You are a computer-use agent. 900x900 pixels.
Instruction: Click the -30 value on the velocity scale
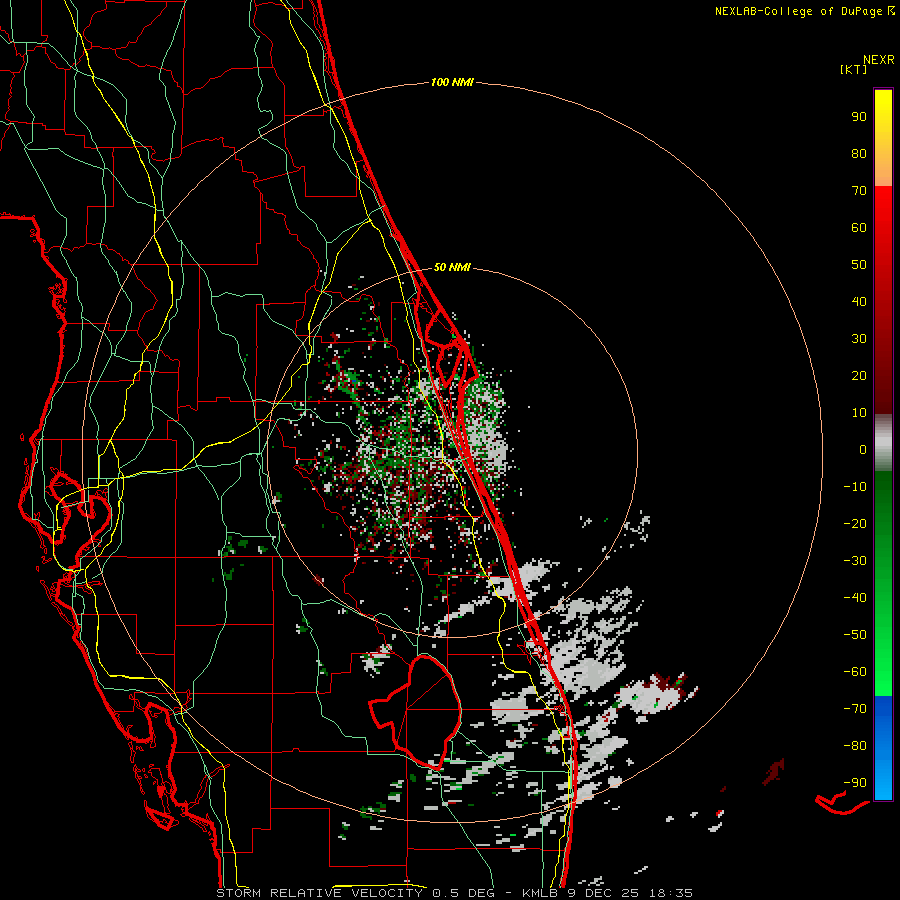[x=855, y=561]
